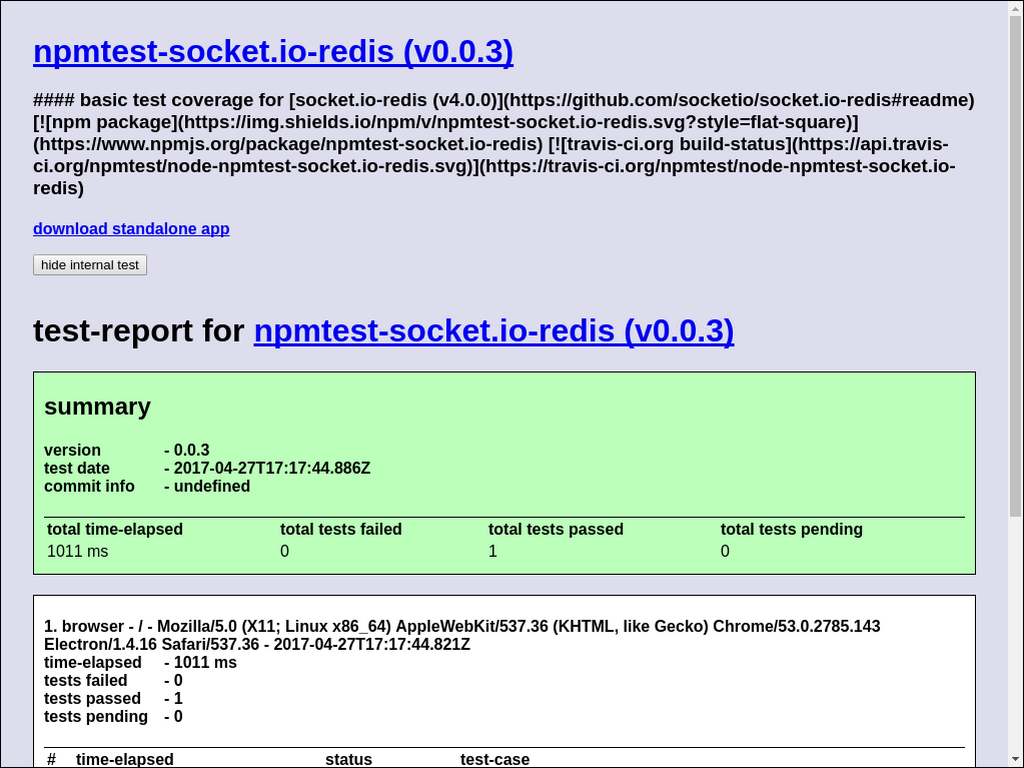Click the total tests pending value 0
The height and width of the screenshot is (768, 1024).
(725, 551)
